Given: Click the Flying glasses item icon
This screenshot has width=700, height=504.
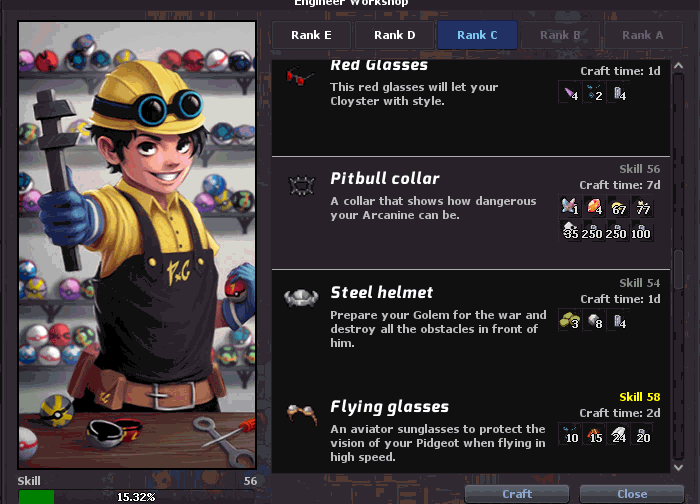Looking at the screenshot, I should [302, 414].
